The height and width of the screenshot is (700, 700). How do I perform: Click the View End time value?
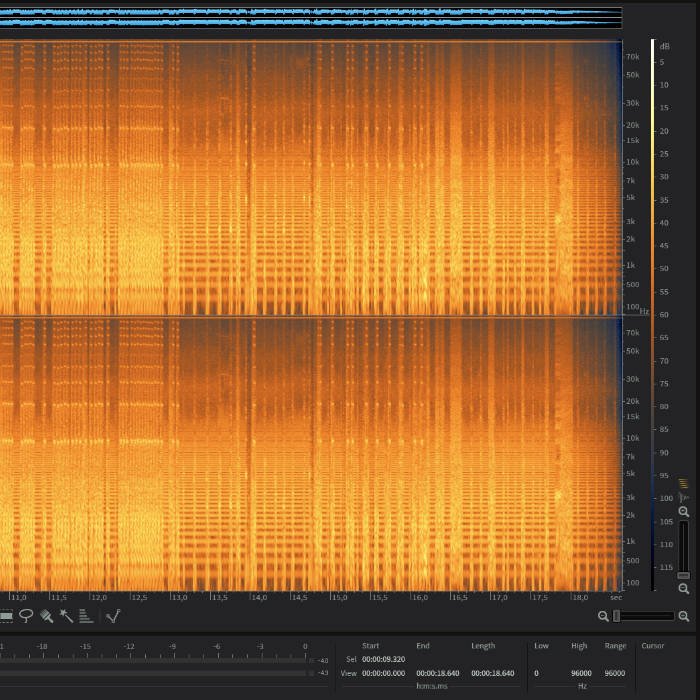[x=437, y=674]
